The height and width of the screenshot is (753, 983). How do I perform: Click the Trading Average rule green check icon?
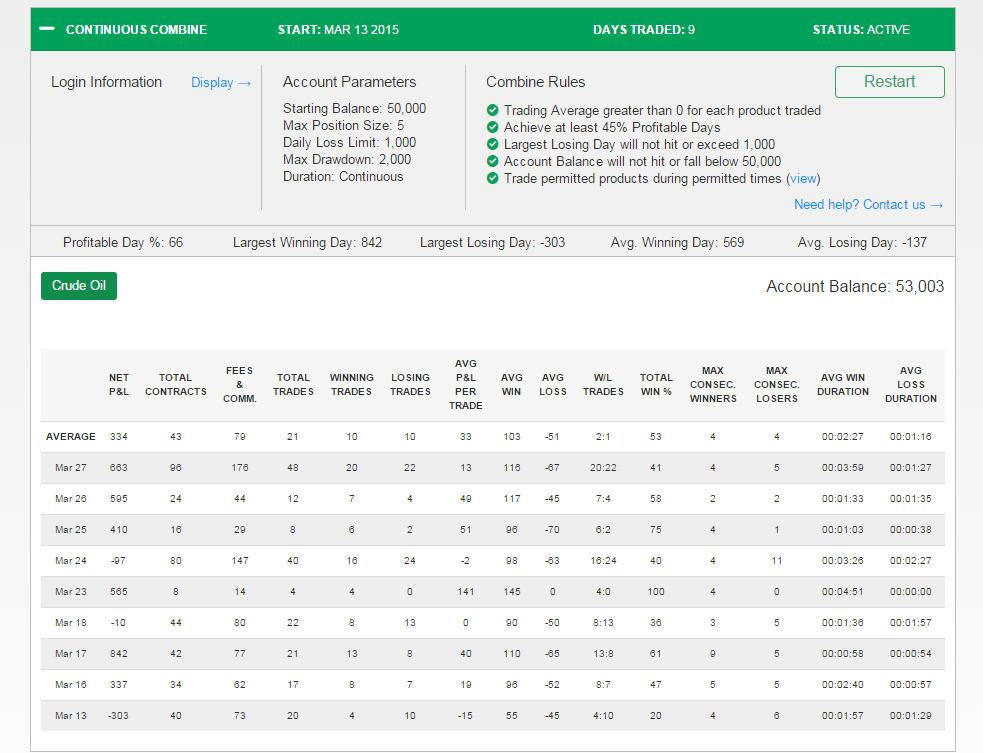tap(493, 110)
